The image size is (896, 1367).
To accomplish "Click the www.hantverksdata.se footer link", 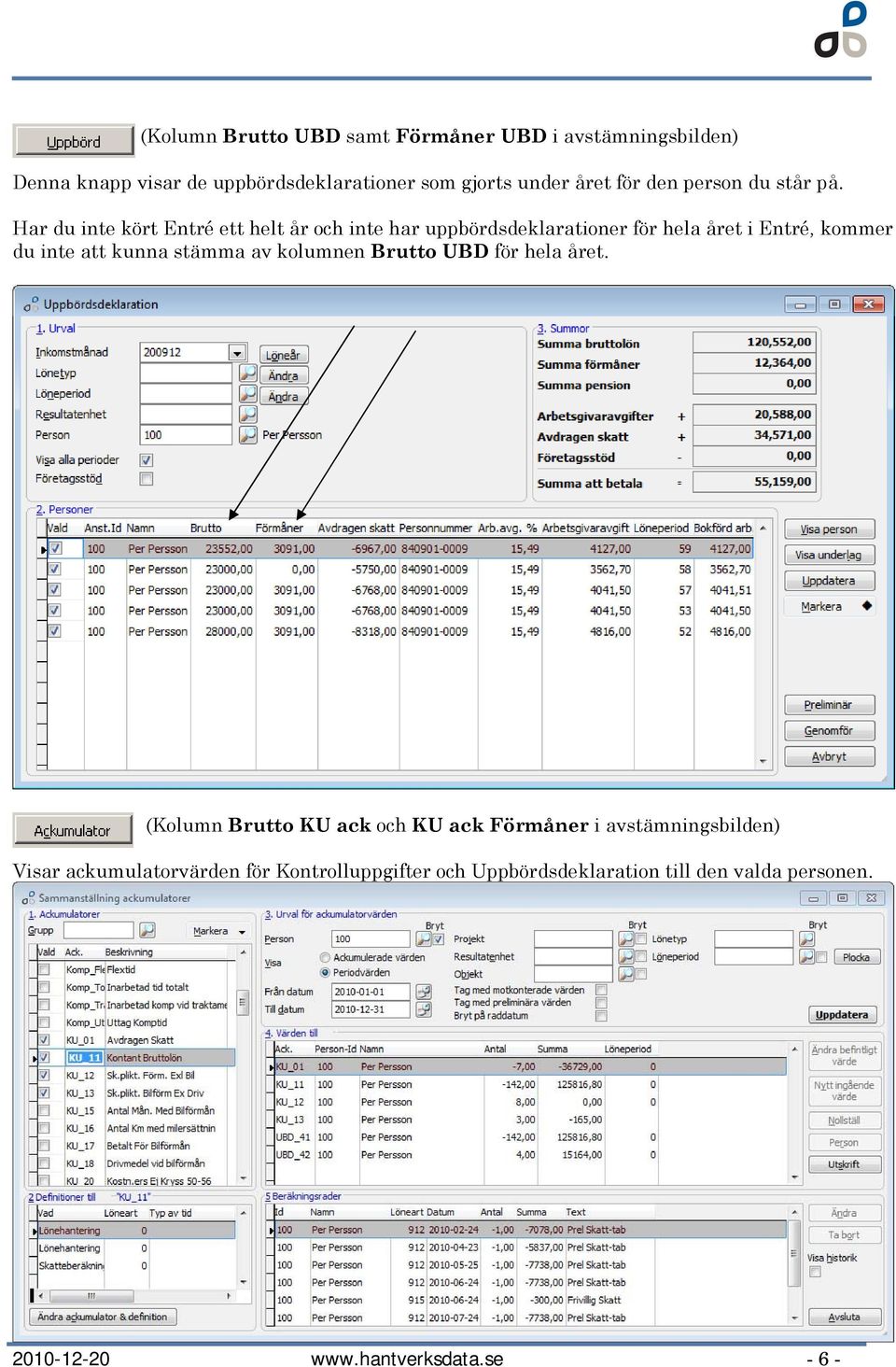I will click(x=407, y=1359).
